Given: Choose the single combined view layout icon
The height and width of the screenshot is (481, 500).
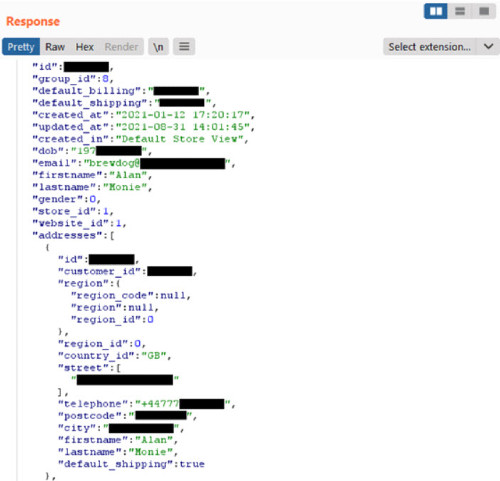Looking at the screenshot, I should [484, 11].
